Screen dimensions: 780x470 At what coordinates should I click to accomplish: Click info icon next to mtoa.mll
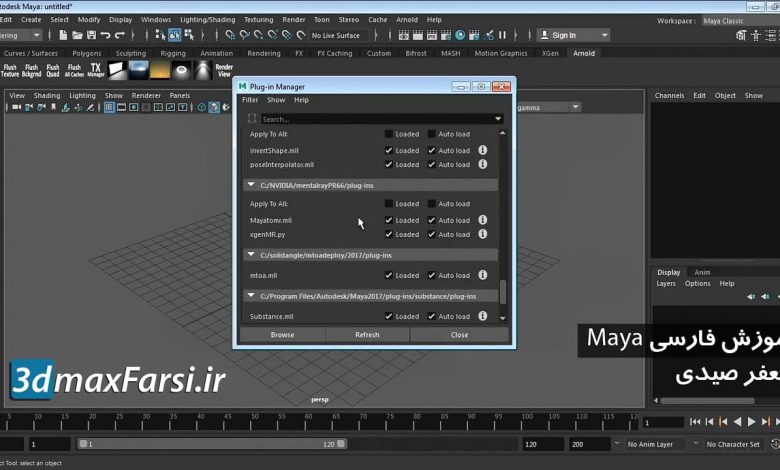pyautogui.click(x=482, y=275)
